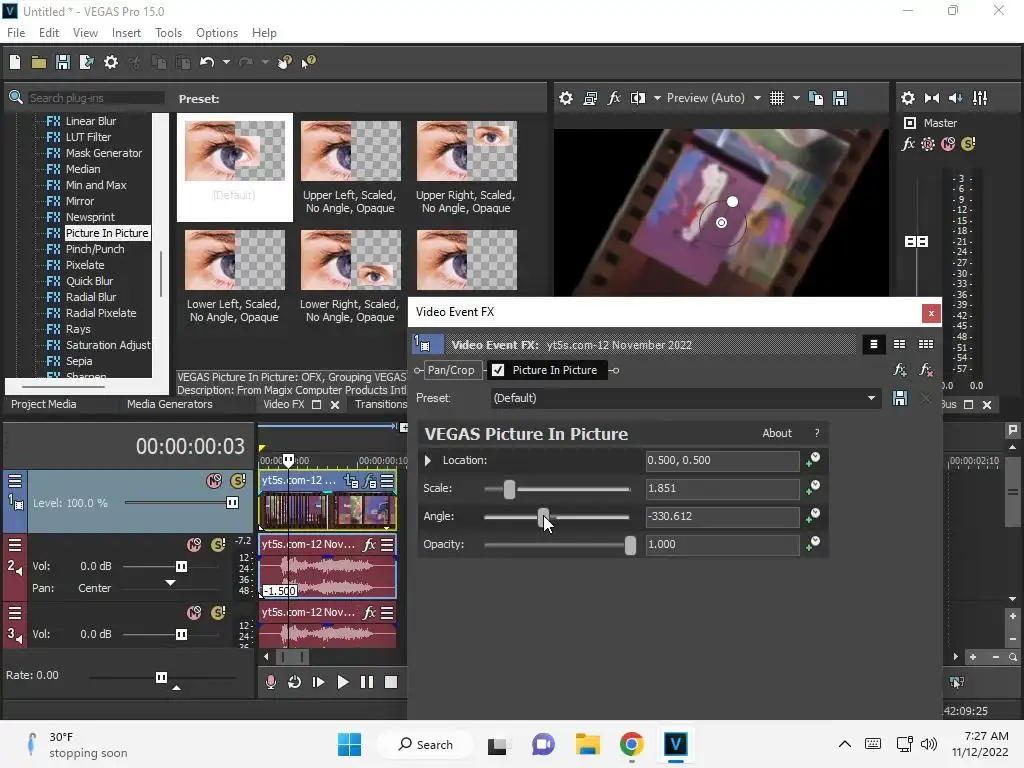The image size is (1024, 768).
Task: Copy snapshot to clipboard icon
Action: pyautogui.click(x=816, y=98)
